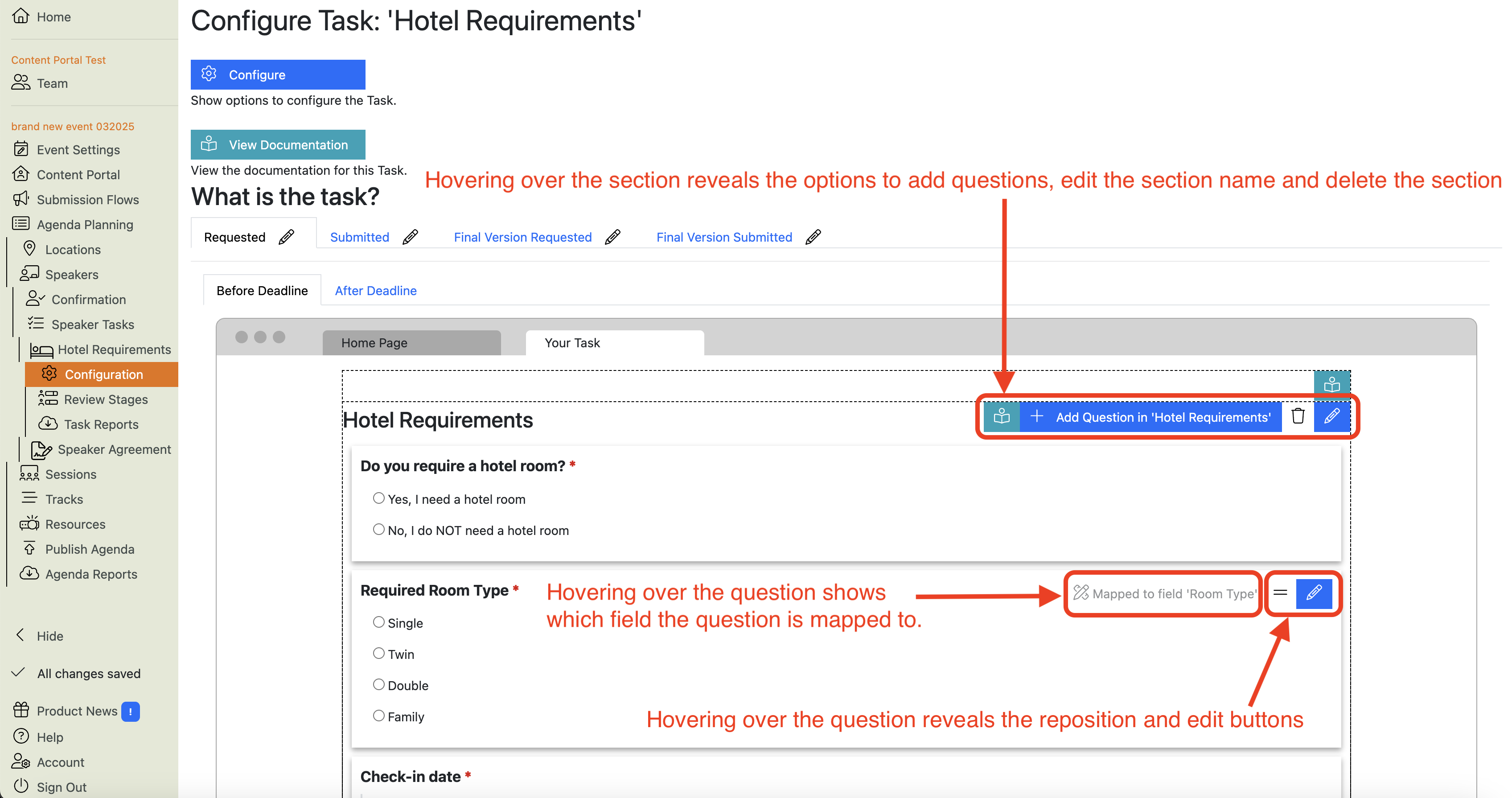
Task: Click the pencil icon next to Submitted tab
Action: pyautogui.click(x=410, y=237)
